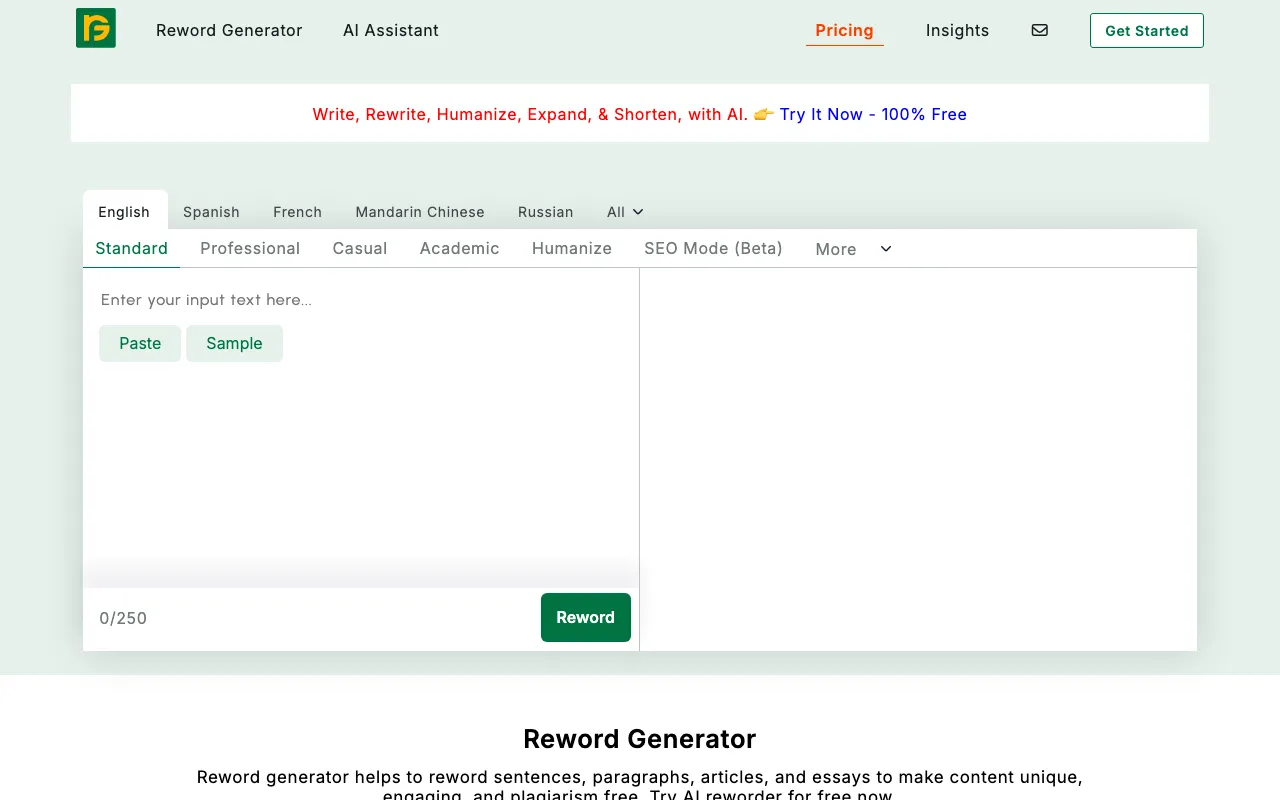Image resolution: width=1280 pixels, height=800 pixels.
Task: Open Reword Generator nav link
Action: [229, 30]
